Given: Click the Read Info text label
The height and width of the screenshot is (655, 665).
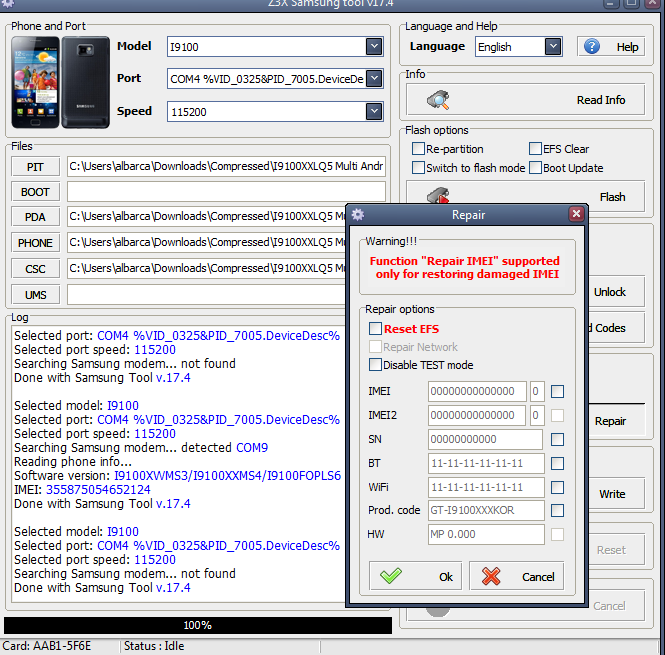Looking at the screenshot, I should tap(601, 100).
